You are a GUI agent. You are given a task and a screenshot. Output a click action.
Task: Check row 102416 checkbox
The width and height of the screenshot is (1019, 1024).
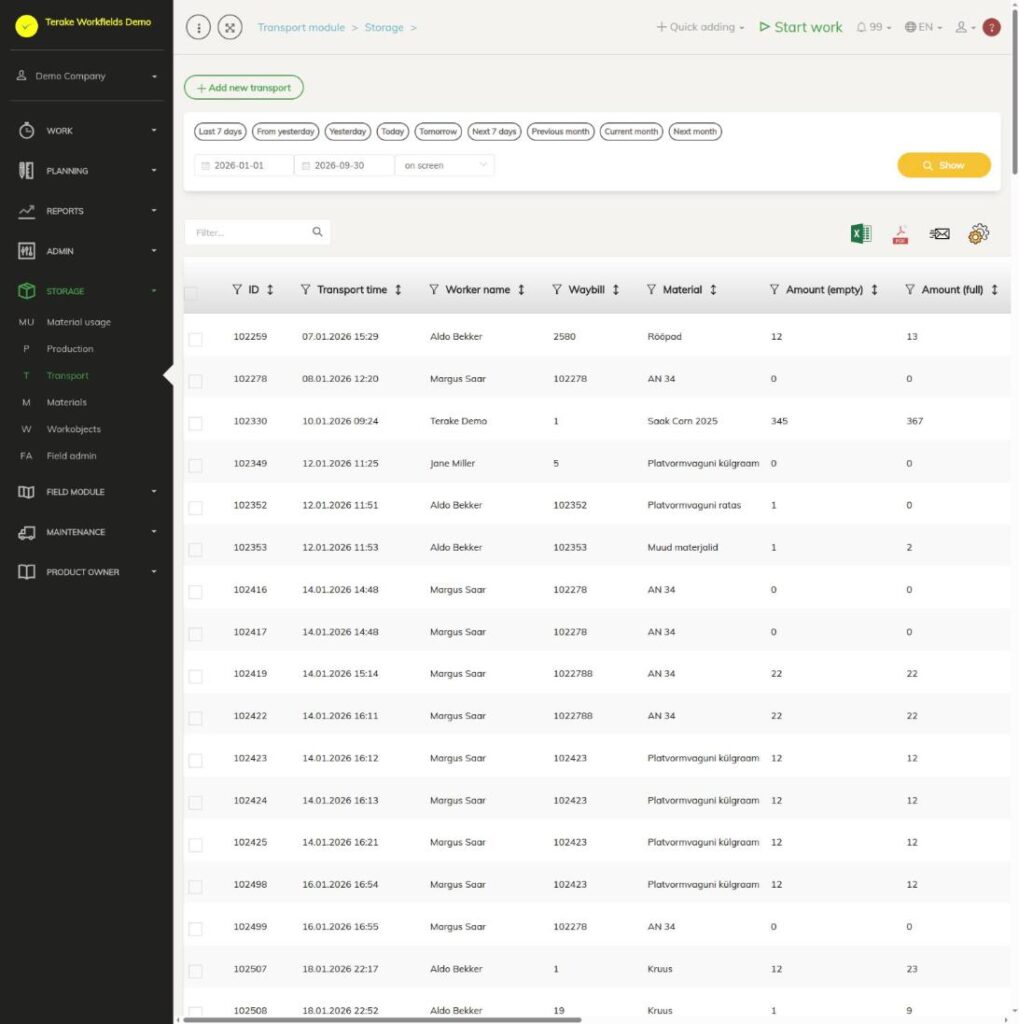point(195,592)
